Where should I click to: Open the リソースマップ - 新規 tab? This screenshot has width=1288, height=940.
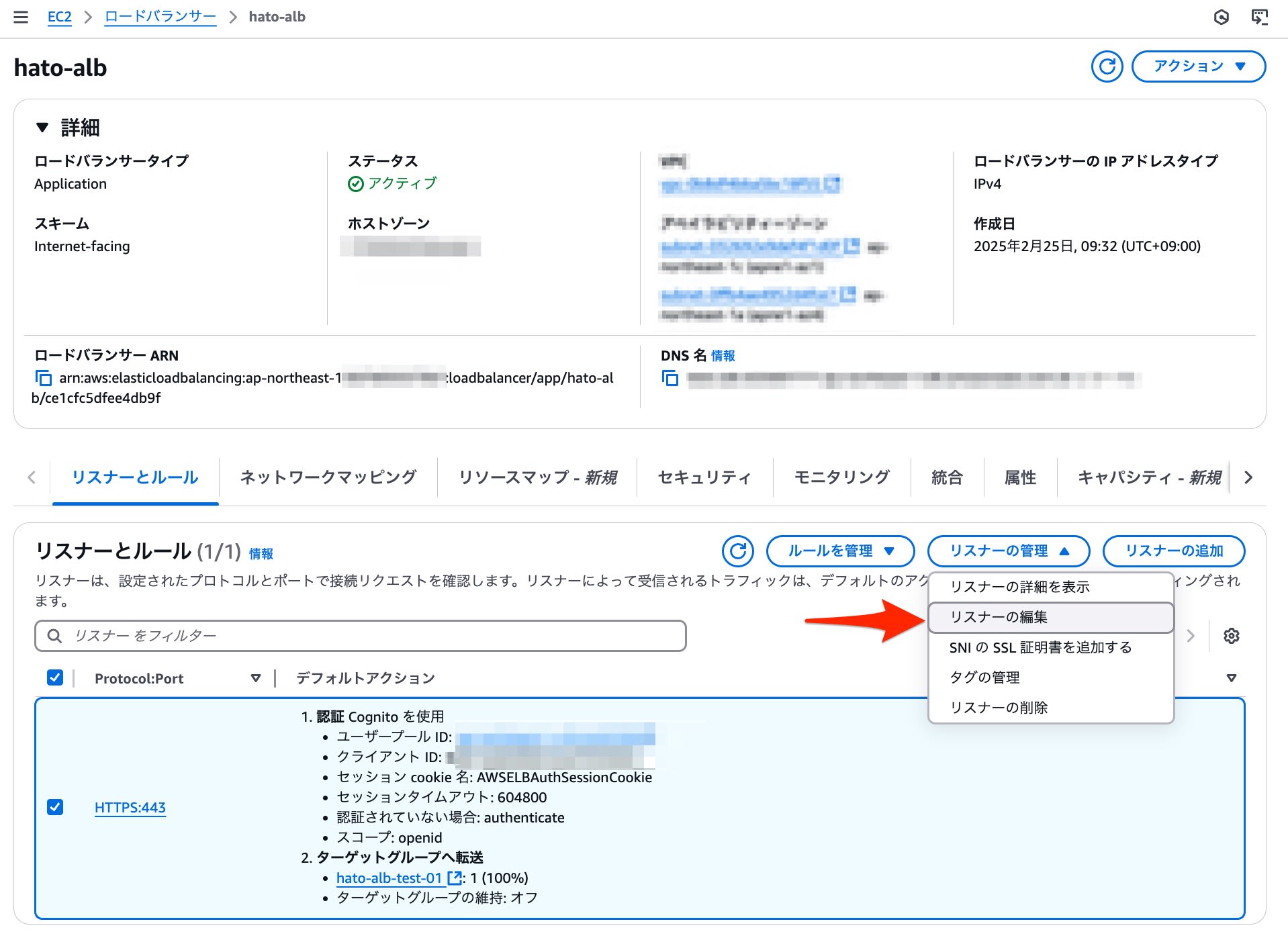click(537, 477)
